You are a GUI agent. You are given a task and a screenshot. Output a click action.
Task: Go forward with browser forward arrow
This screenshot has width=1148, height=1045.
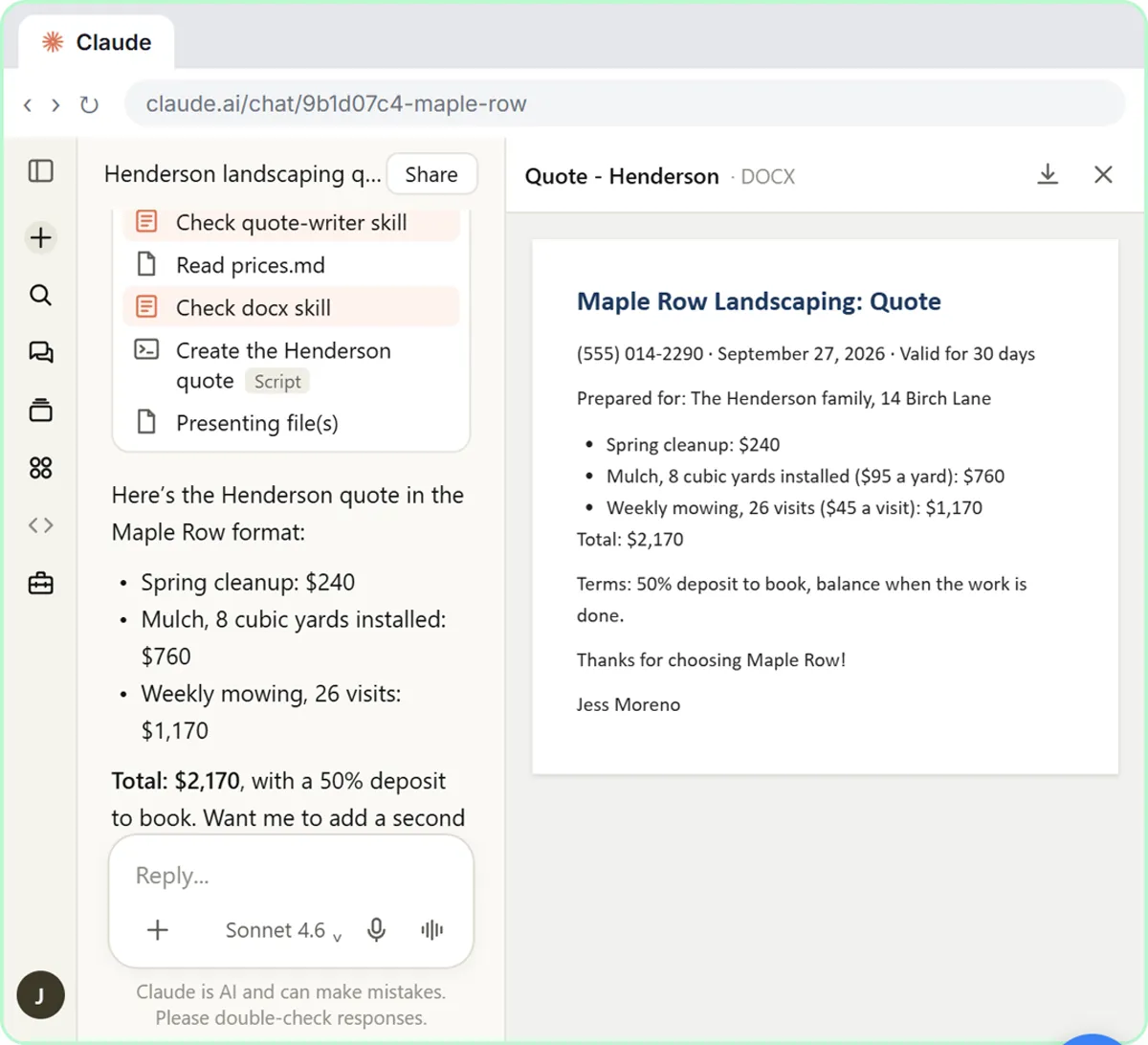click(55, 104)
